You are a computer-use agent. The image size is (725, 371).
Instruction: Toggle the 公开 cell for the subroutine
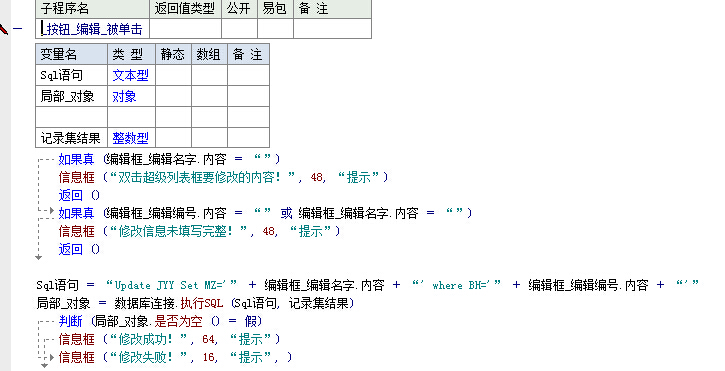(x=240, y=29)
